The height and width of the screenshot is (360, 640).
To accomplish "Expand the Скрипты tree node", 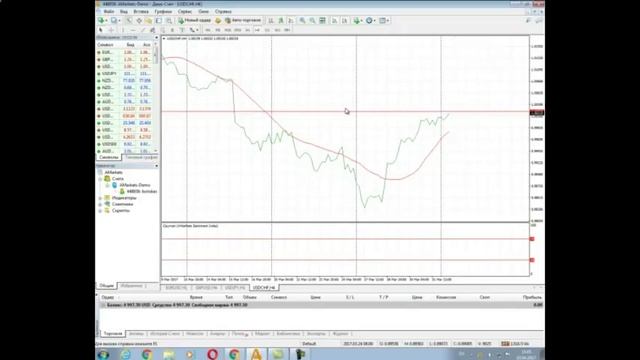I will [x=100, y=211].
